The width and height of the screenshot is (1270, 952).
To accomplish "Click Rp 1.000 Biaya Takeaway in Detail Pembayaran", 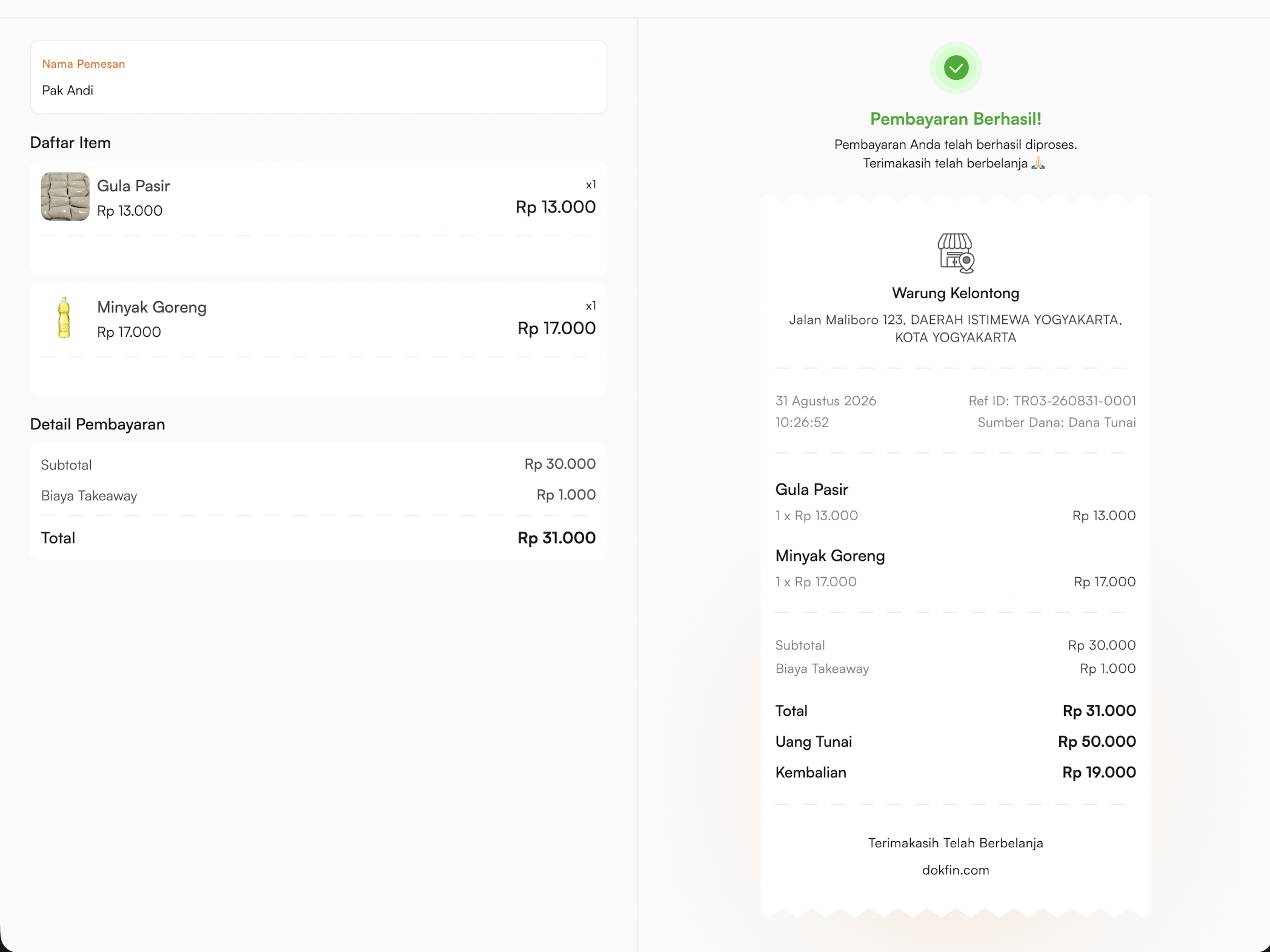I will pyautogui.click(x=566, y=495).
